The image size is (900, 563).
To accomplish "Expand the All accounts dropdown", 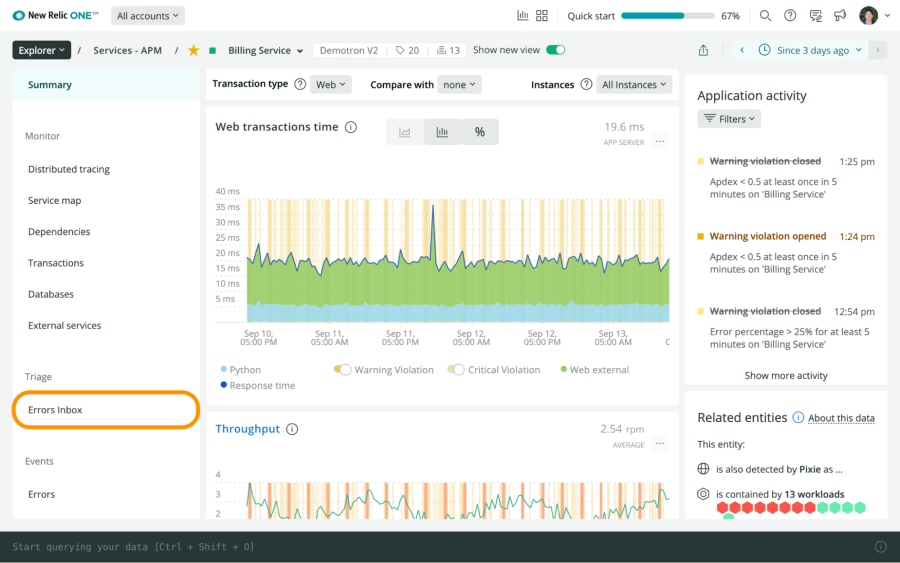I will 148,16.
